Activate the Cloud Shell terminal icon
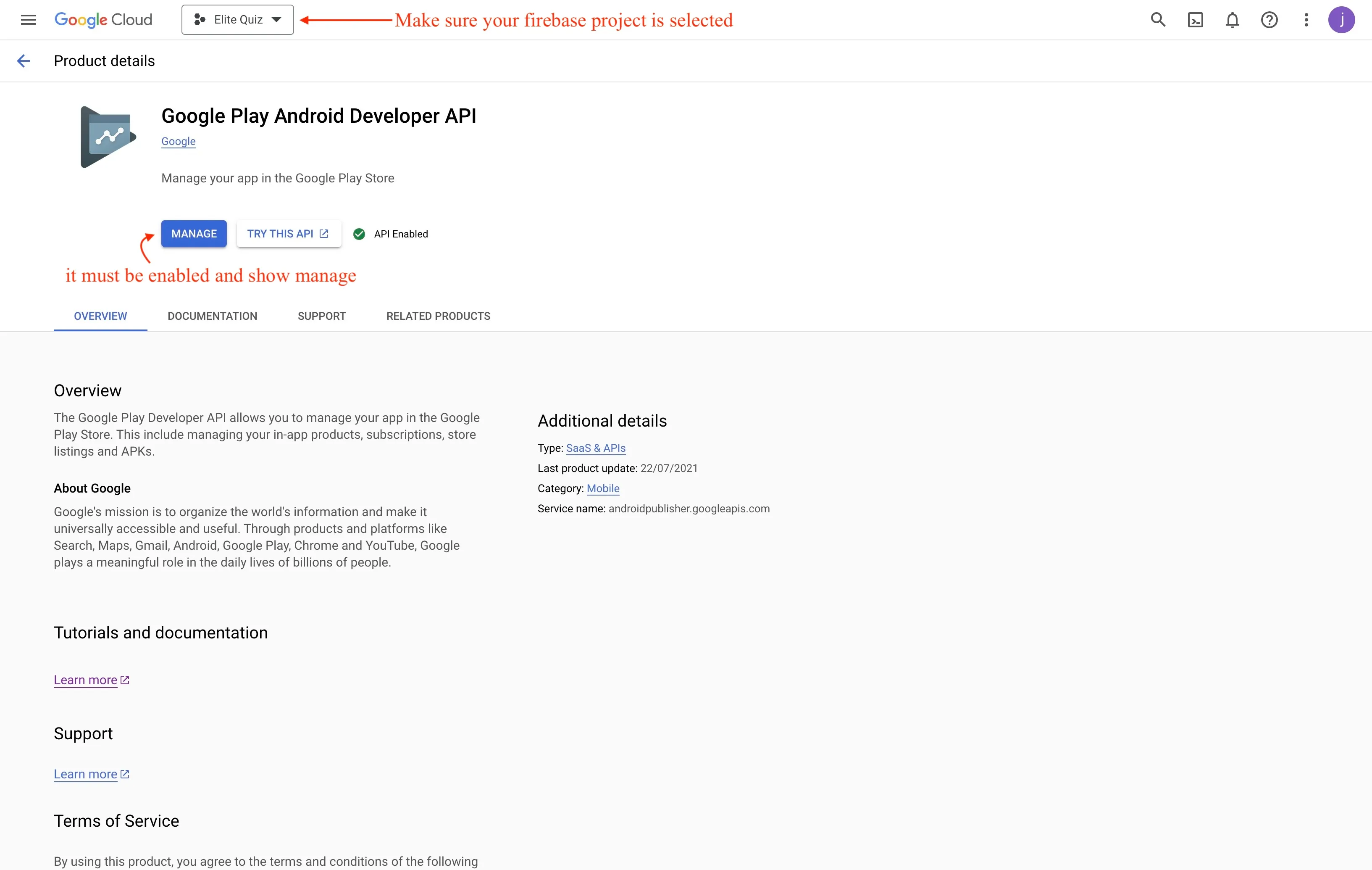The width and height of the screenshot is (1372, 870). [x=1196, y=19]
